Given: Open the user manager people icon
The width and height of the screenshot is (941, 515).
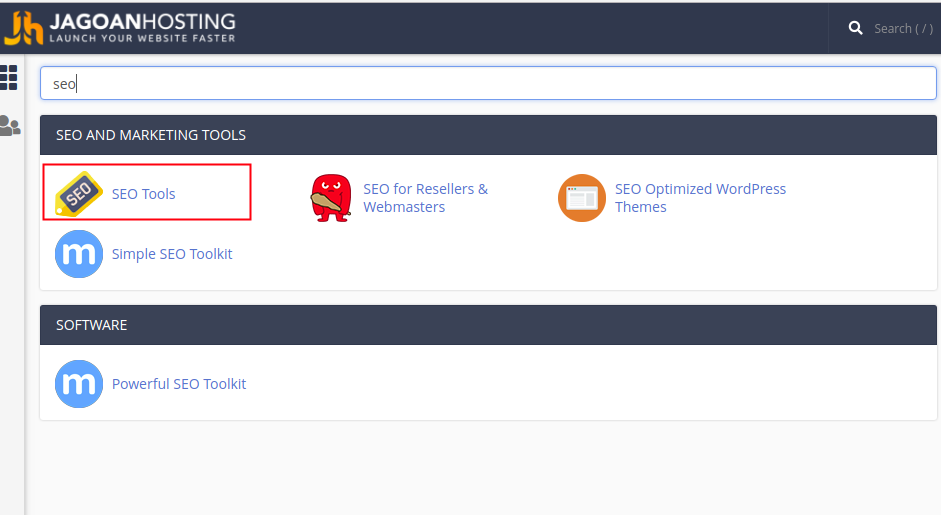Looking at the screenshot, I should (10, 125).
